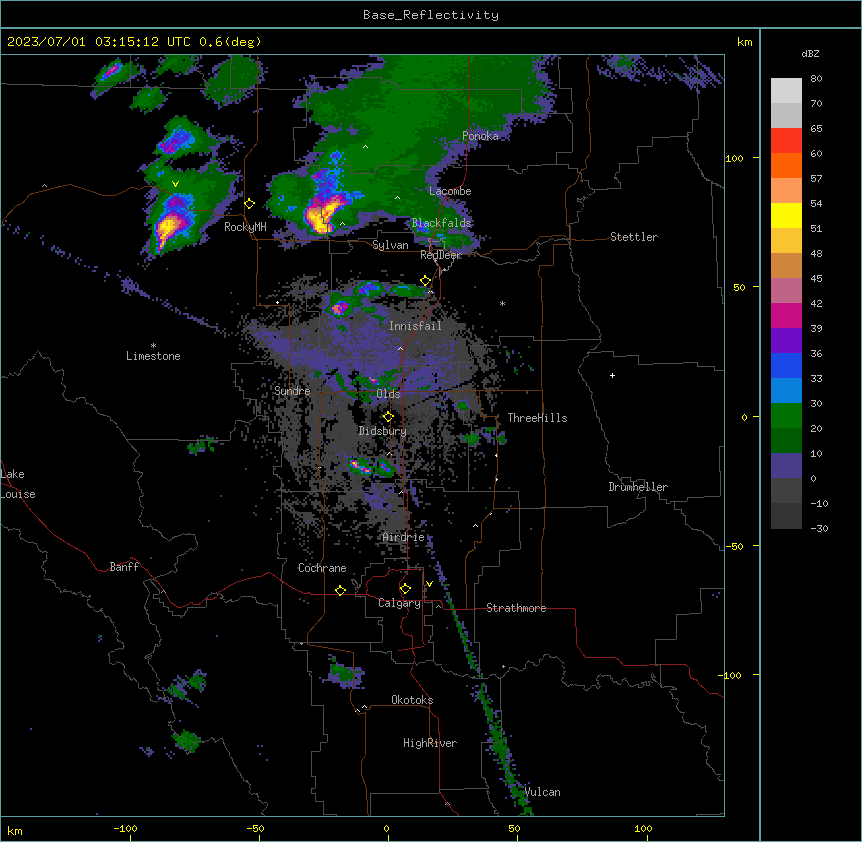Pick the blue 33-36 dBZ legend swatch

tap(786, 365)
